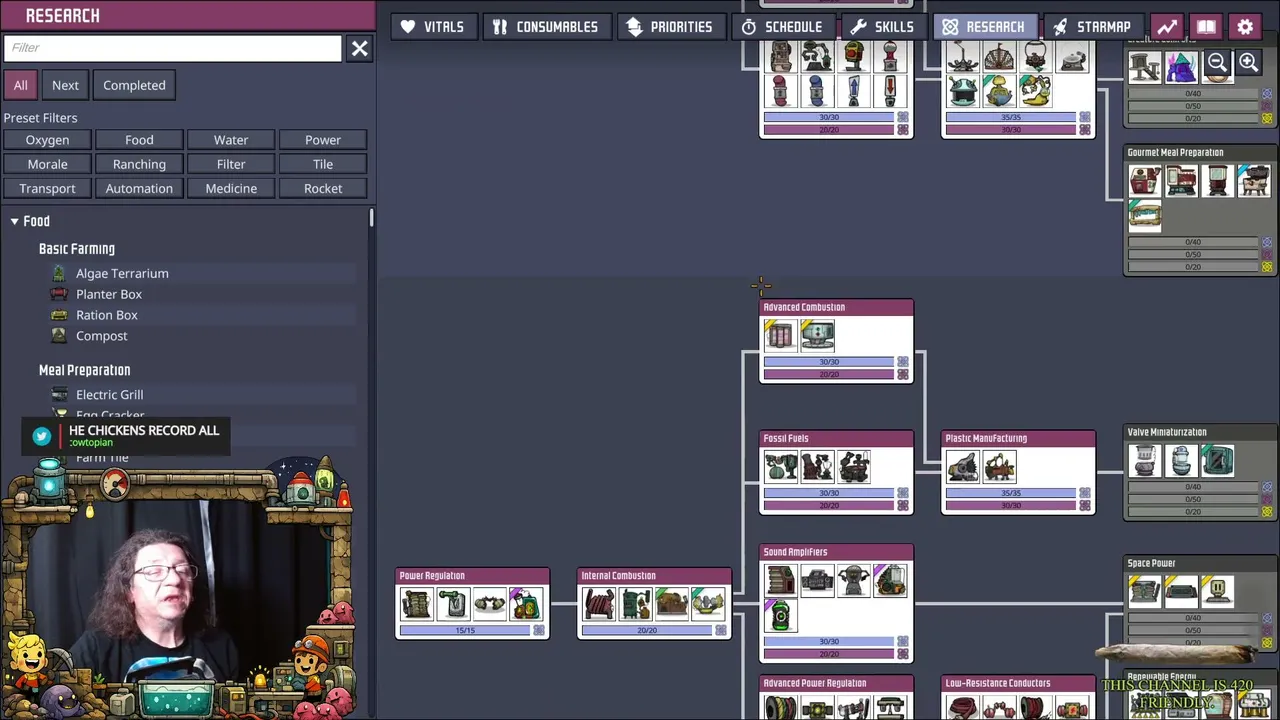Click third building icon in Space Power
1280x720 pixels.
[1218, 591]
